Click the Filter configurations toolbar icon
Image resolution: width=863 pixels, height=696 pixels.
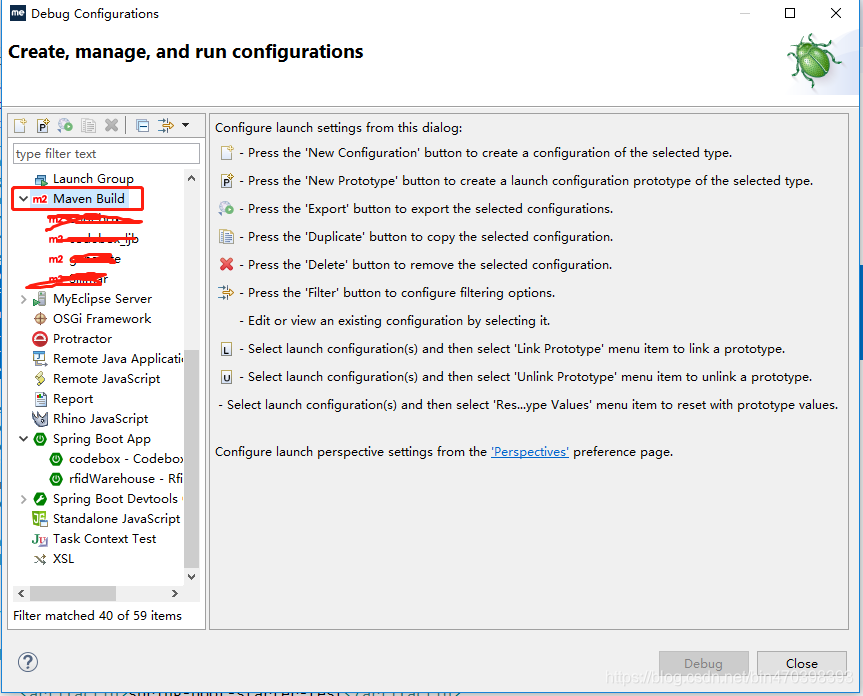tap(166, 125)
